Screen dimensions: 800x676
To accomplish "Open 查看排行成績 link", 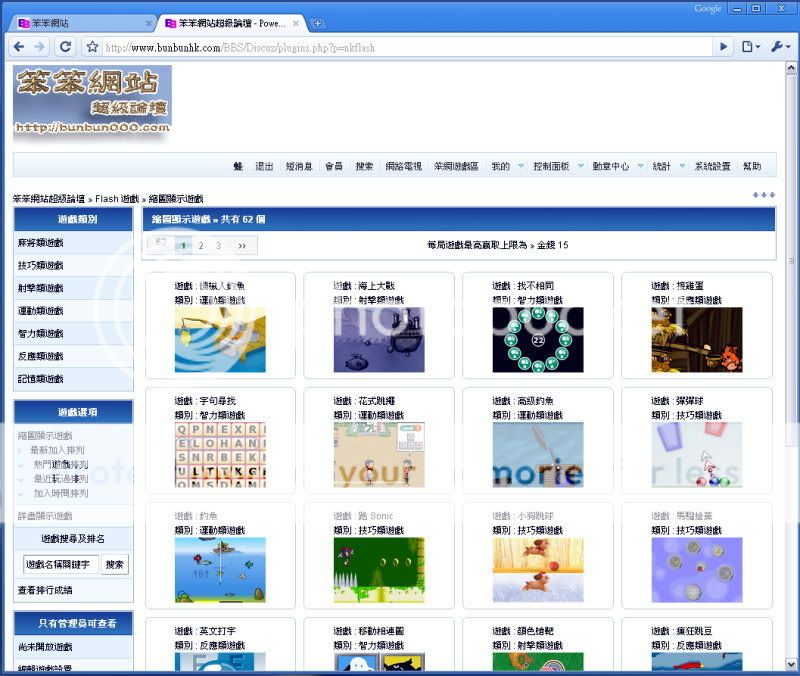I will 45,590.
